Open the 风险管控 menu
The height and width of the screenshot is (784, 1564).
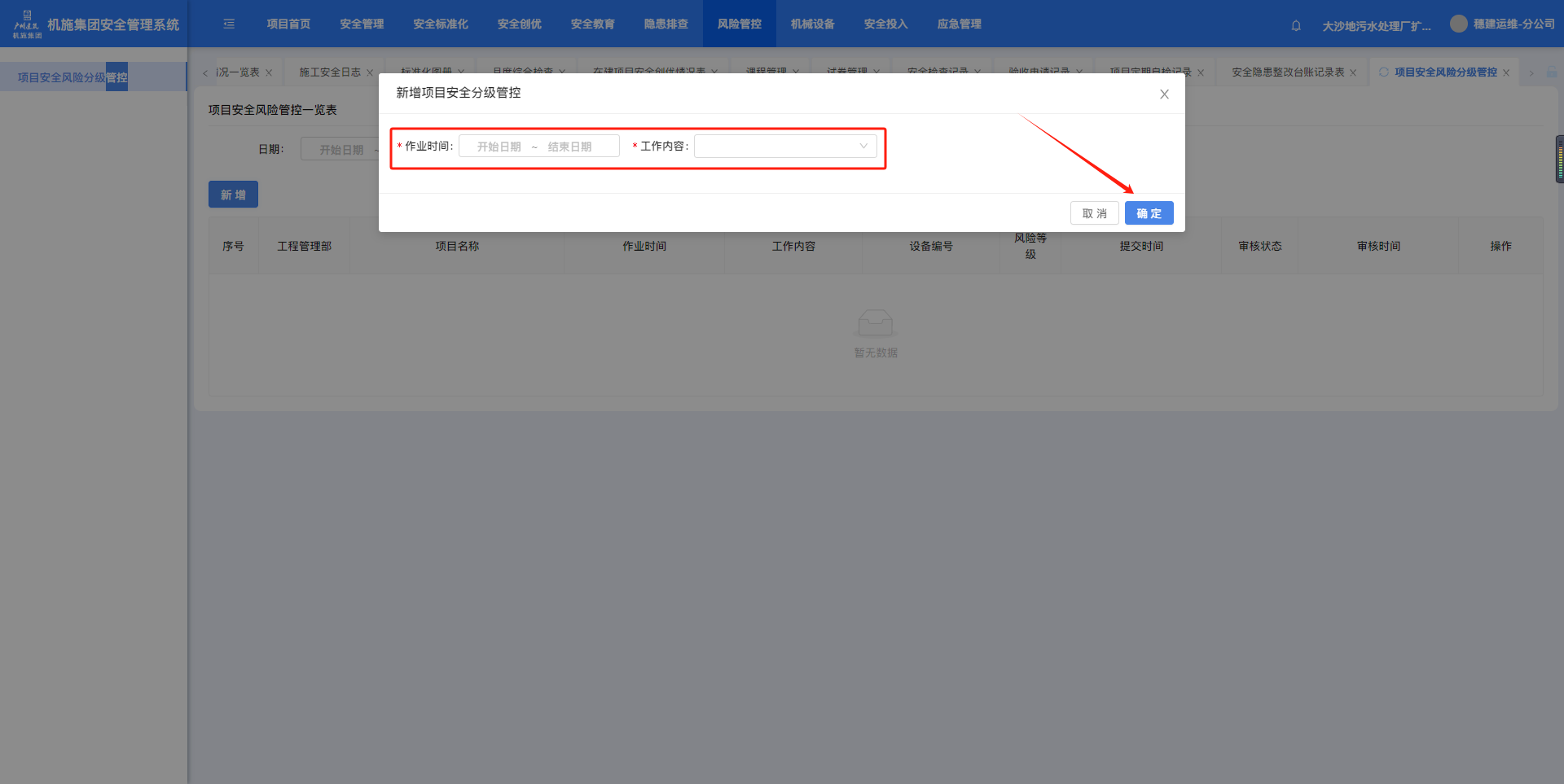[x=739, y=24]
